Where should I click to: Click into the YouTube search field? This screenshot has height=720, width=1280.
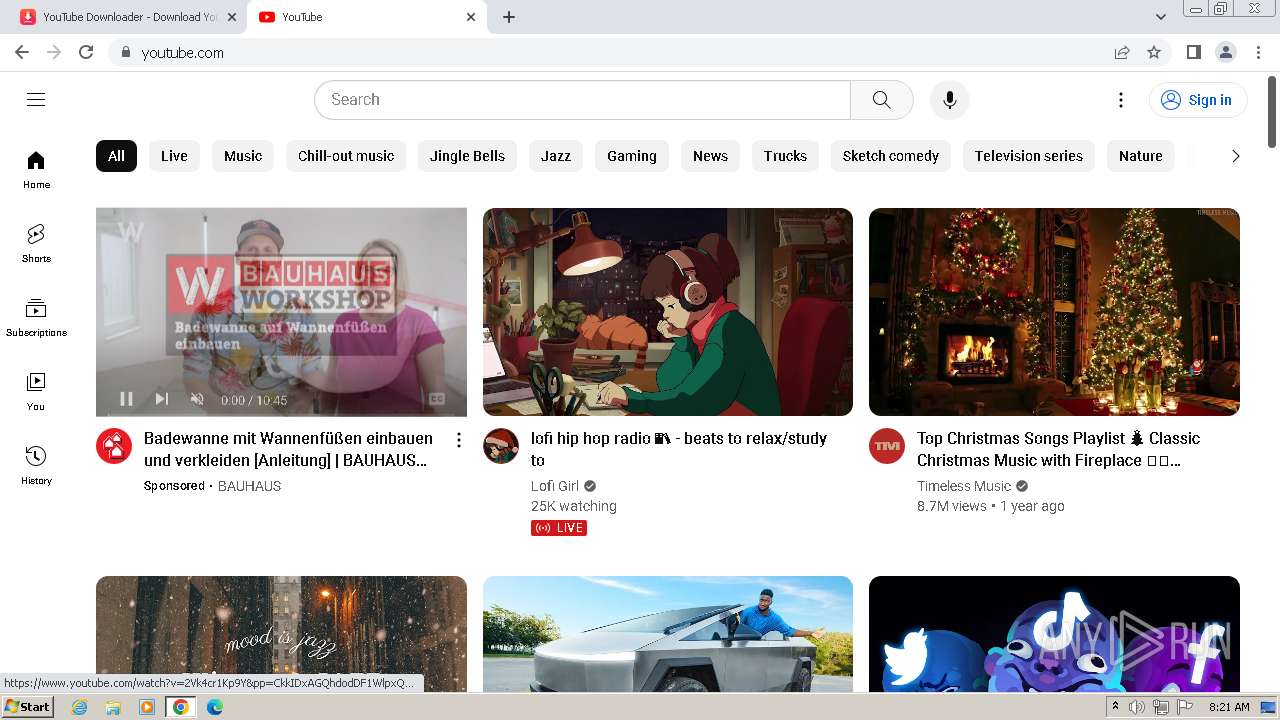coord(582,99)
